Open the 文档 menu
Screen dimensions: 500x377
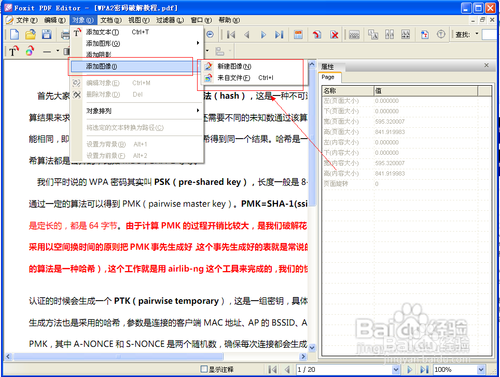pos(111,20)
